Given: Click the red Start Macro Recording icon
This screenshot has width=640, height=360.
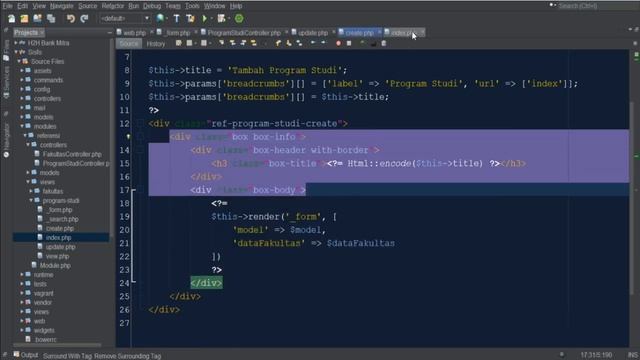Looking at the screenshot, I should click(338, 43).
